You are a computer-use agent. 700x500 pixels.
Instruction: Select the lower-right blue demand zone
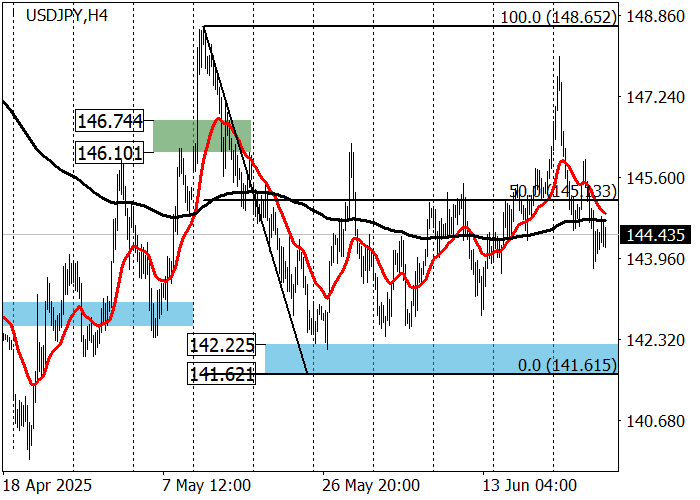(x=440, y=358)
